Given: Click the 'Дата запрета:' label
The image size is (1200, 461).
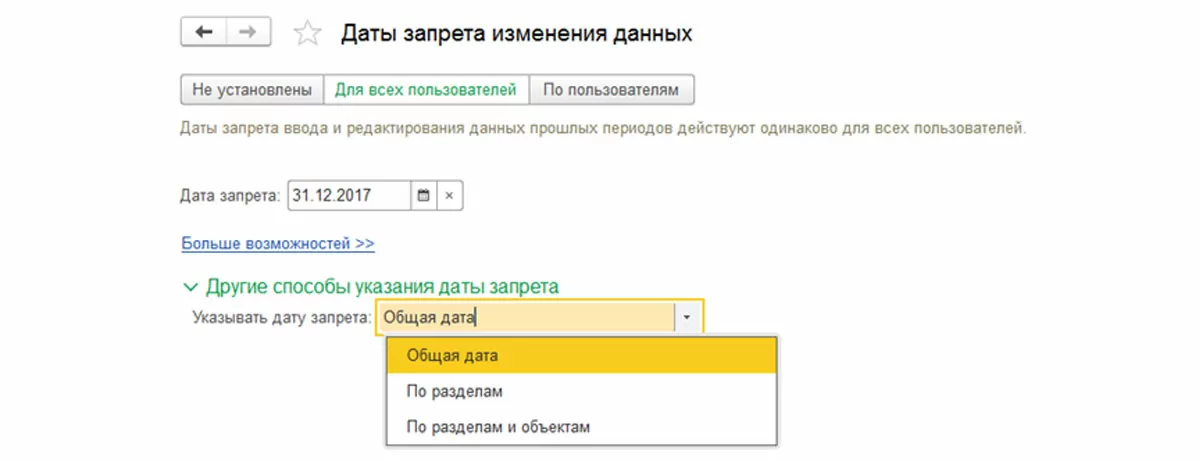Looking at the screenshot, I should tap(230, 196).
